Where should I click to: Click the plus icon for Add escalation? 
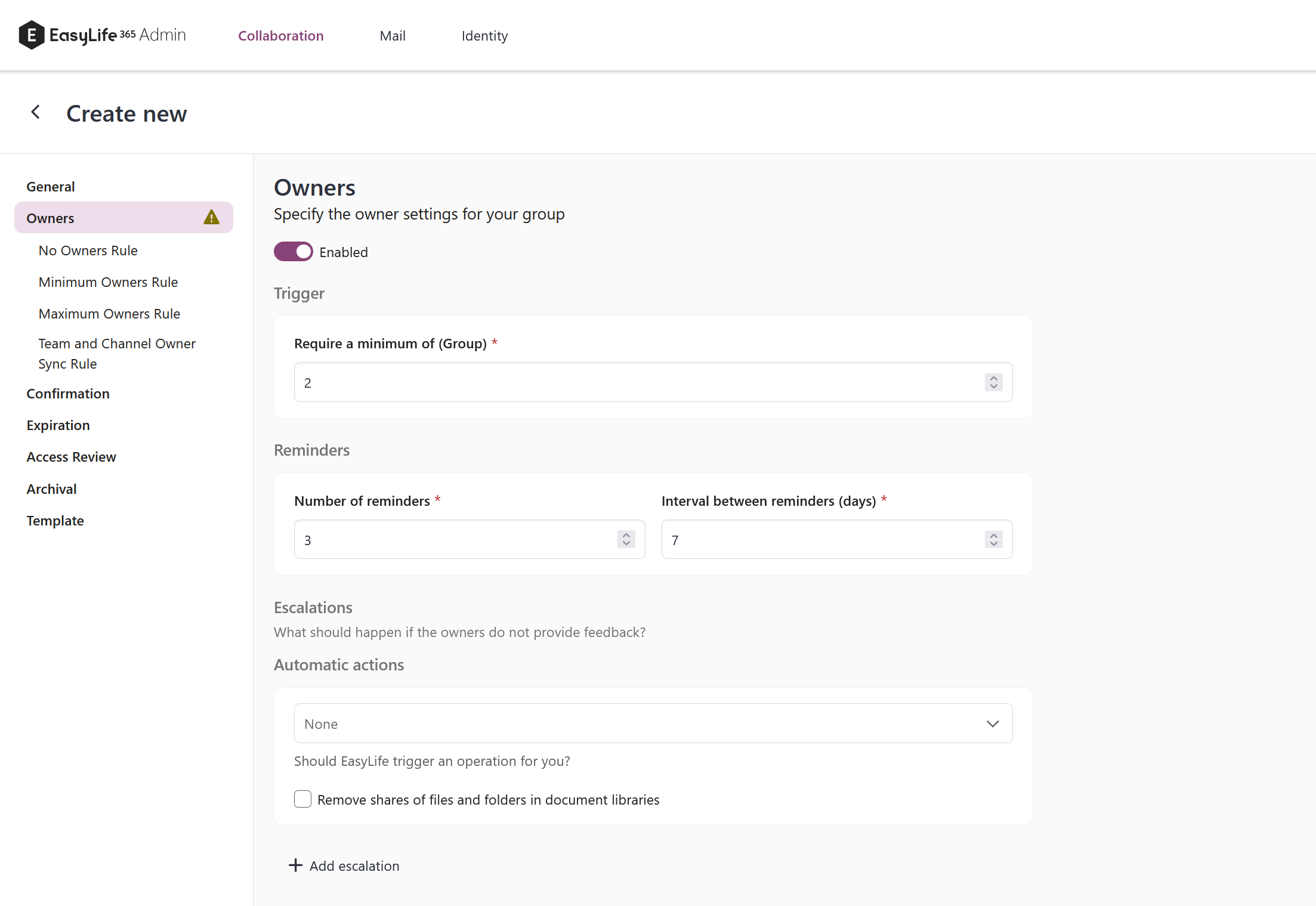(x=295, y=865)
